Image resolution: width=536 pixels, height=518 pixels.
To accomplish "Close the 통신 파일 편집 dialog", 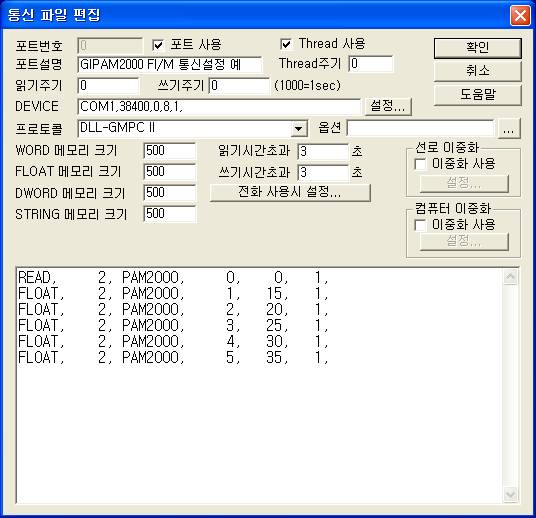I will [520, 16].
